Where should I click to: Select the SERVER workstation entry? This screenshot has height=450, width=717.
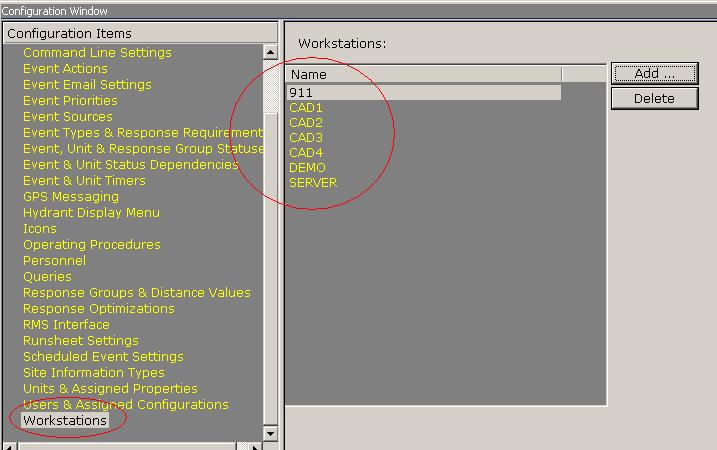coord(313,182)
